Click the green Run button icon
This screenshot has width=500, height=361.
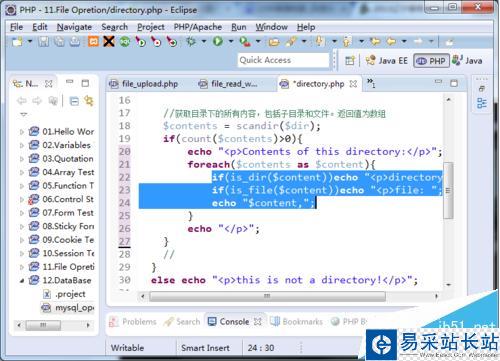(x=218, y=41)
